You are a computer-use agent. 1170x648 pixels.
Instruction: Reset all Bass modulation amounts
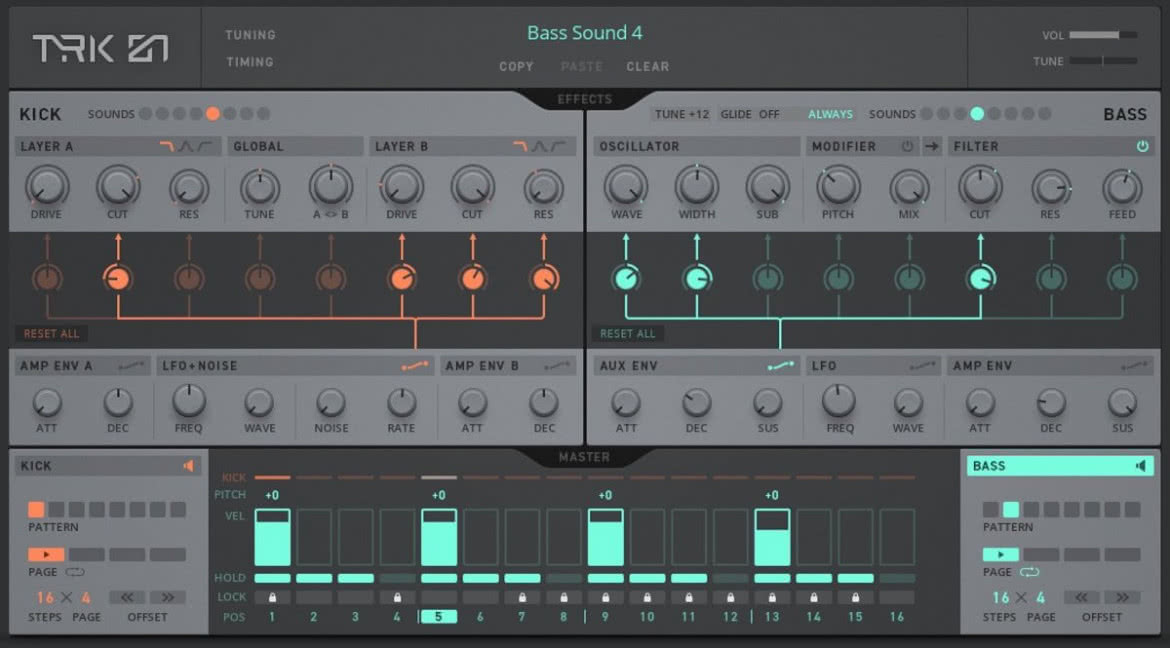tap(628, 334)
